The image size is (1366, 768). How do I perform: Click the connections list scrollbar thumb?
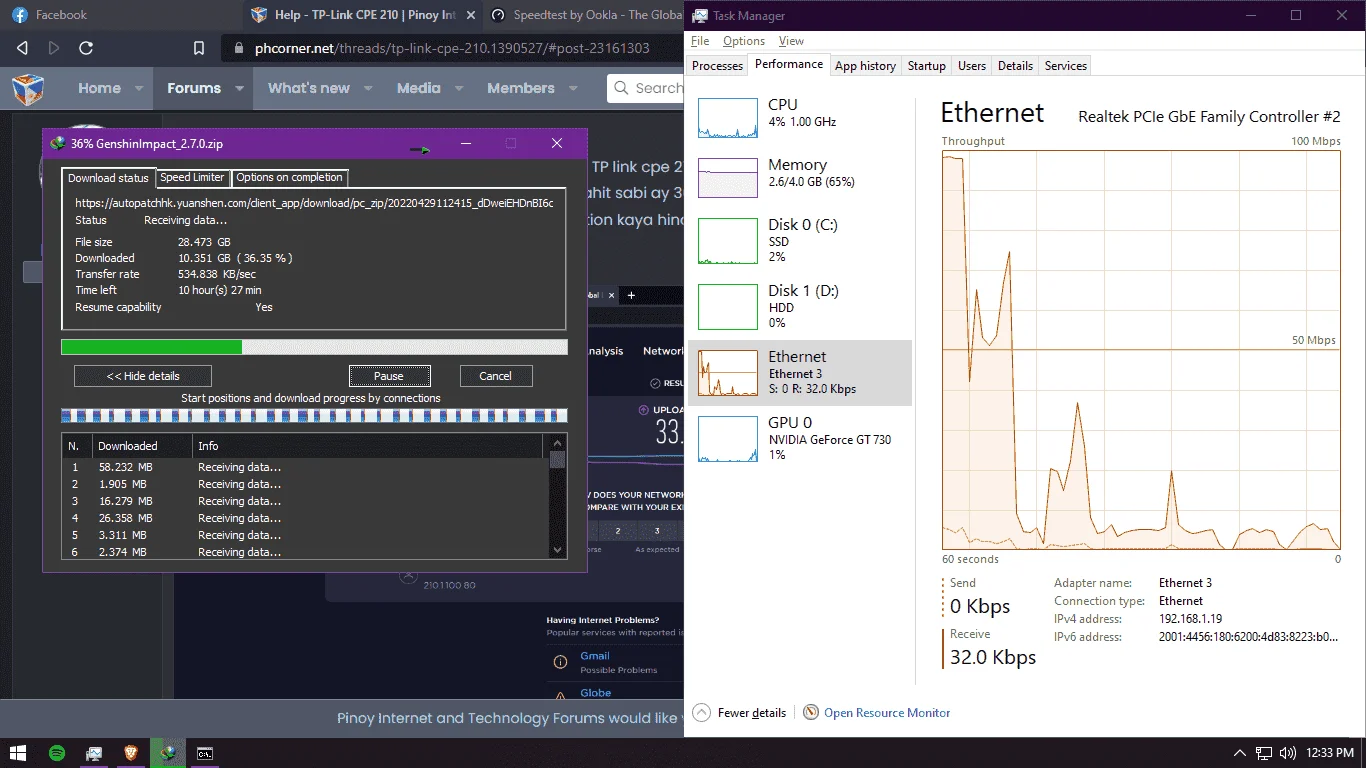pos(558,461)
